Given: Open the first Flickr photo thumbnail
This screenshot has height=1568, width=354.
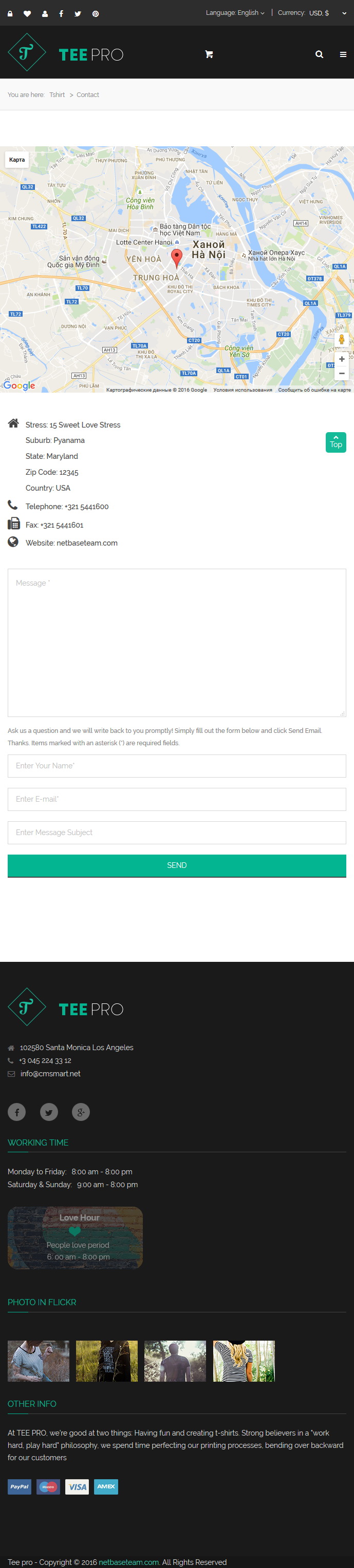Looking at the screenshot, I should pyautogui.click(x=39, y=1361).
